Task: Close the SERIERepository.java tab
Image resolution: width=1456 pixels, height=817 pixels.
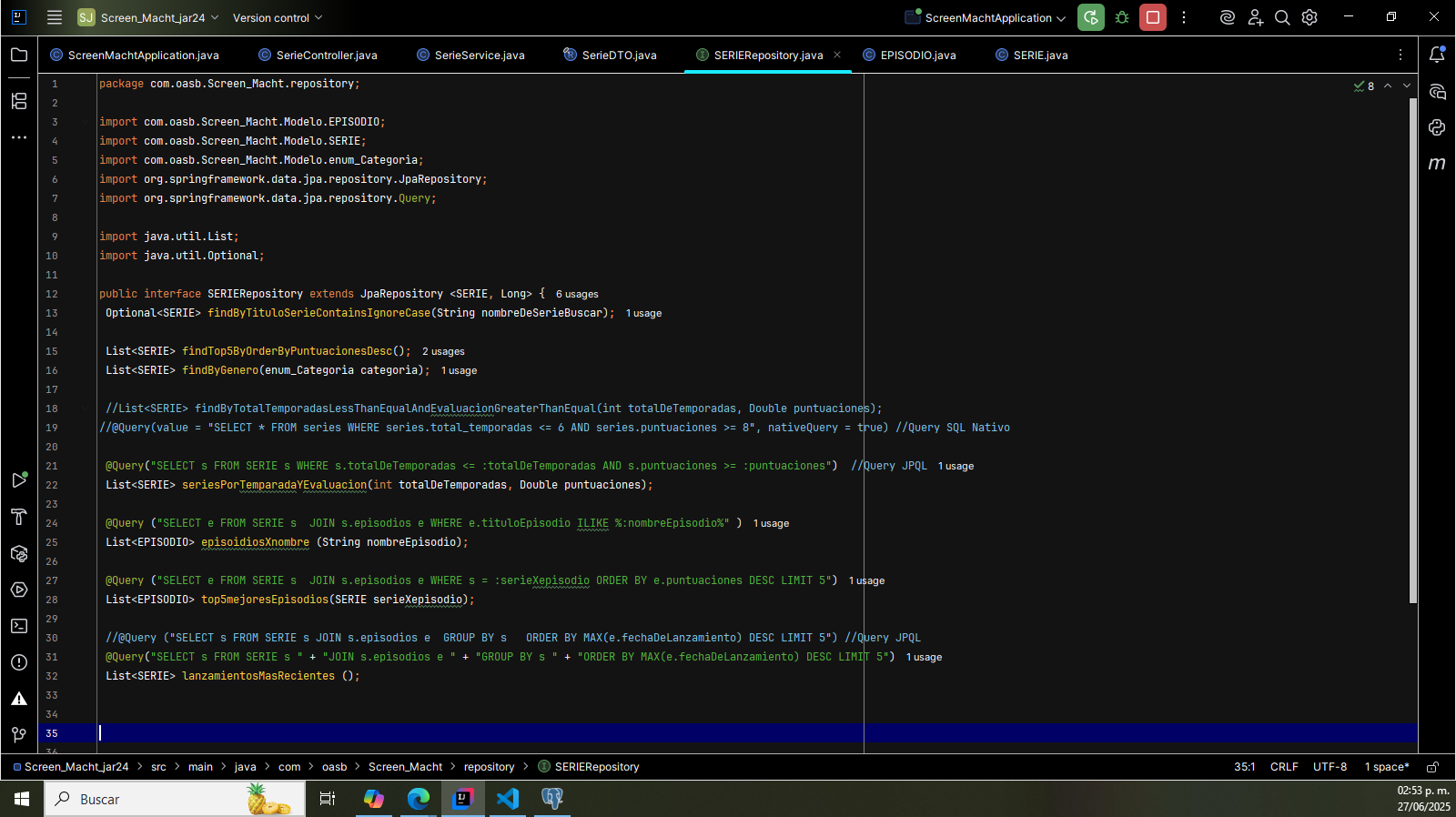Action: coord(837,55)
